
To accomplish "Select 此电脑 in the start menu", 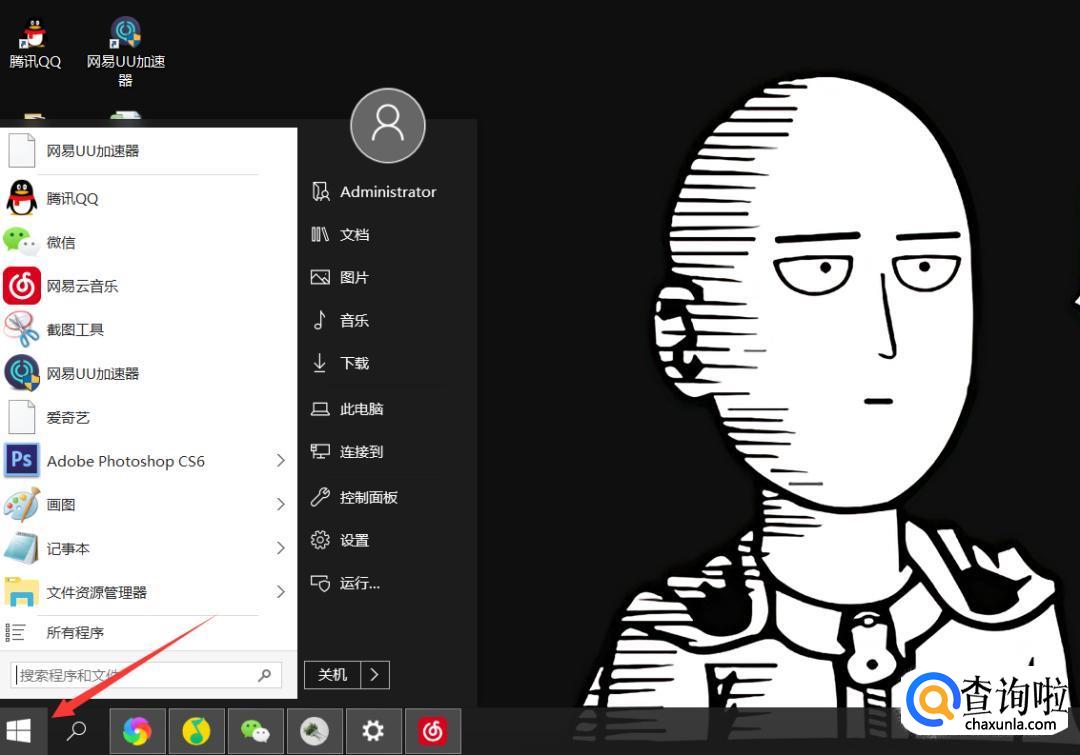I will pos(361,409).
